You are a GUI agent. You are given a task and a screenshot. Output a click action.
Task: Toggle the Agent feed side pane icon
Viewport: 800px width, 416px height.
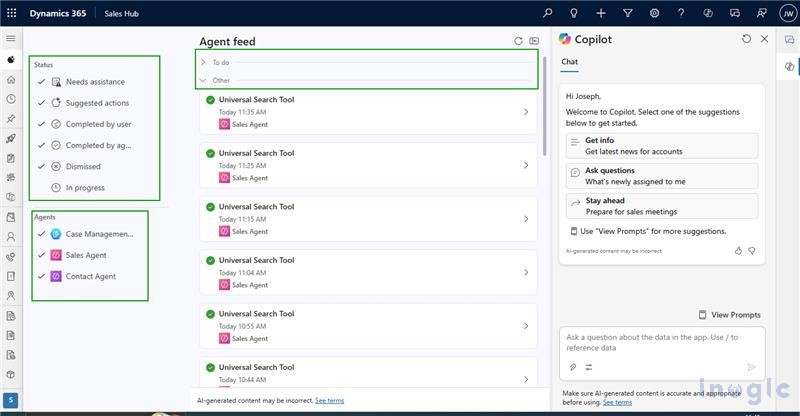click(x=534, y=41)
